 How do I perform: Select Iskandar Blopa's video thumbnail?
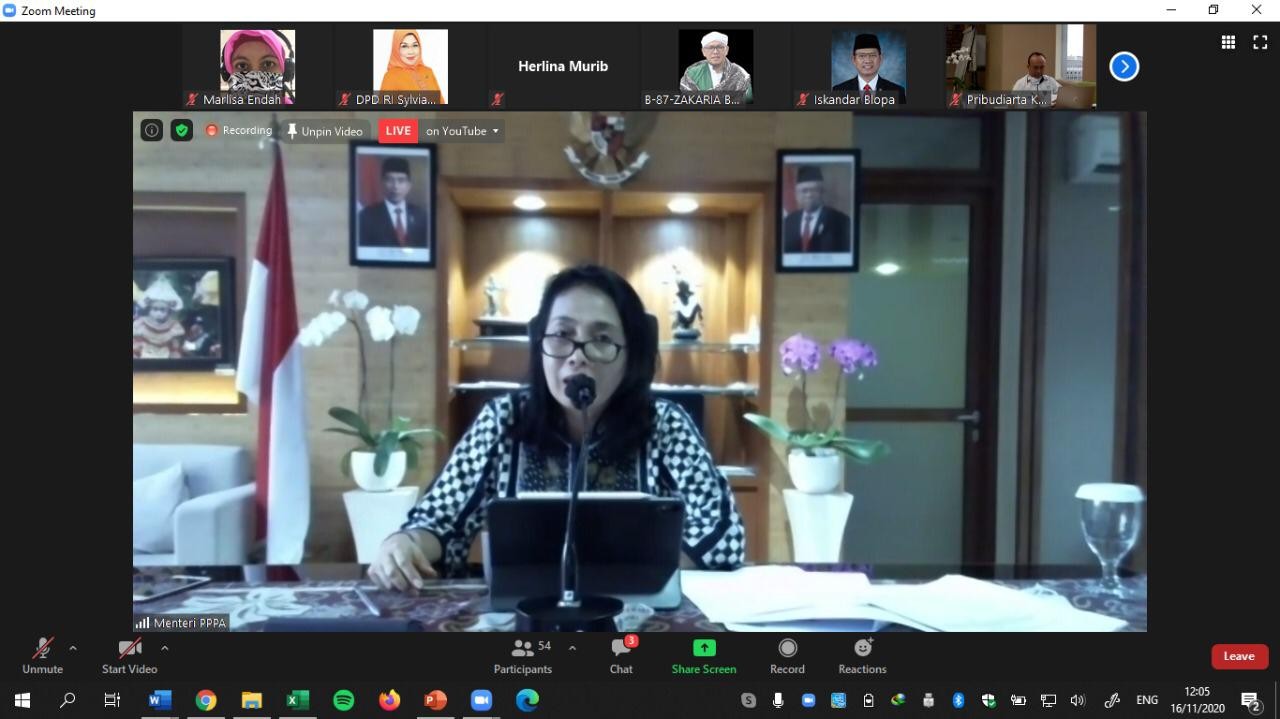tap(869, 66)
